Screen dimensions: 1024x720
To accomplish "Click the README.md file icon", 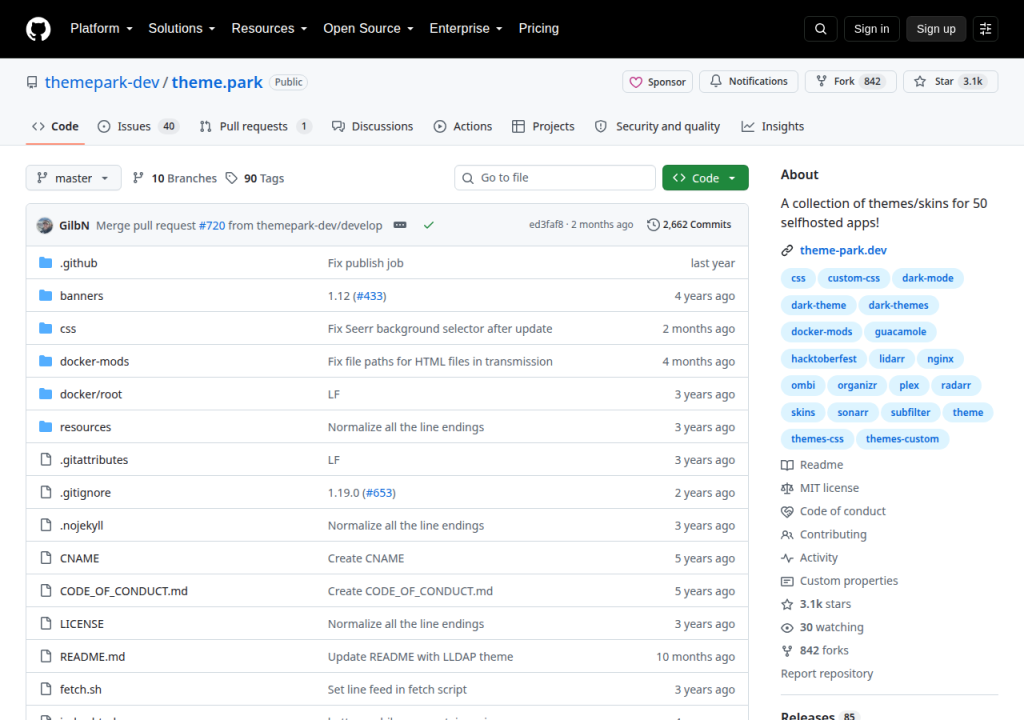I will click(45, 656).
